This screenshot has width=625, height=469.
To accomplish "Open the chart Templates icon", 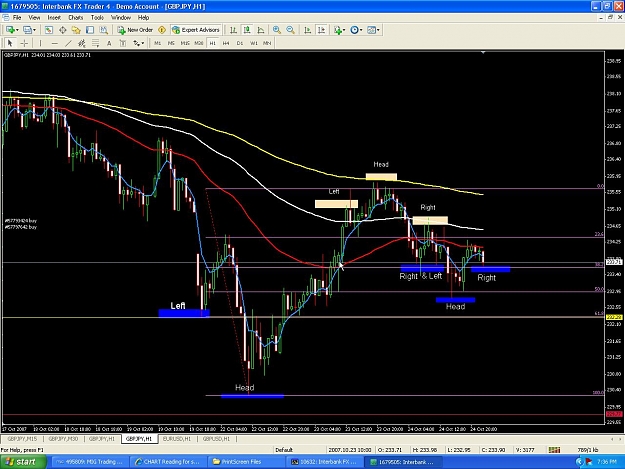I will point(371,30).
